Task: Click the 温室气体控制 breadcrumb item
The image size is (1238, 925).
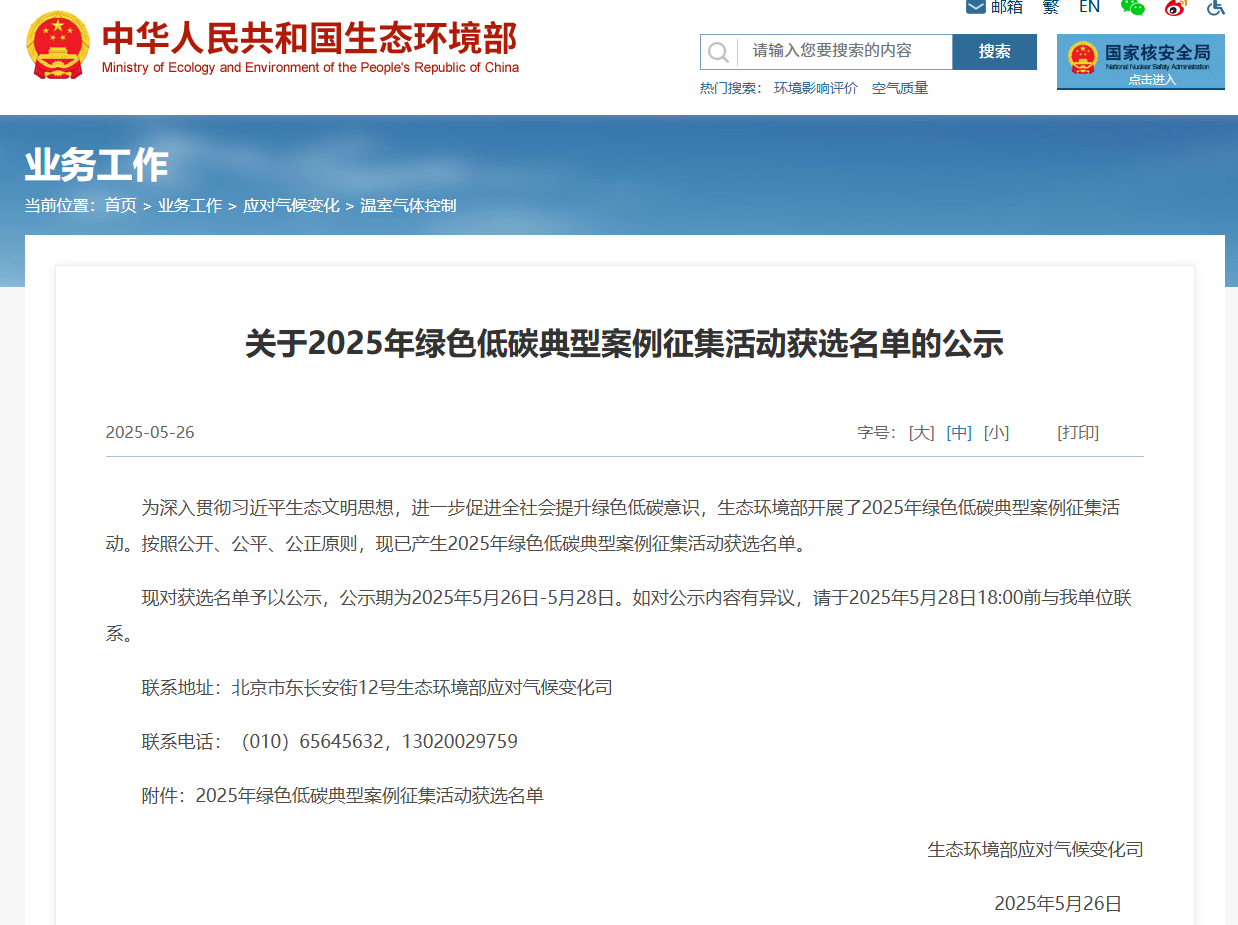Action: point(408,205)
